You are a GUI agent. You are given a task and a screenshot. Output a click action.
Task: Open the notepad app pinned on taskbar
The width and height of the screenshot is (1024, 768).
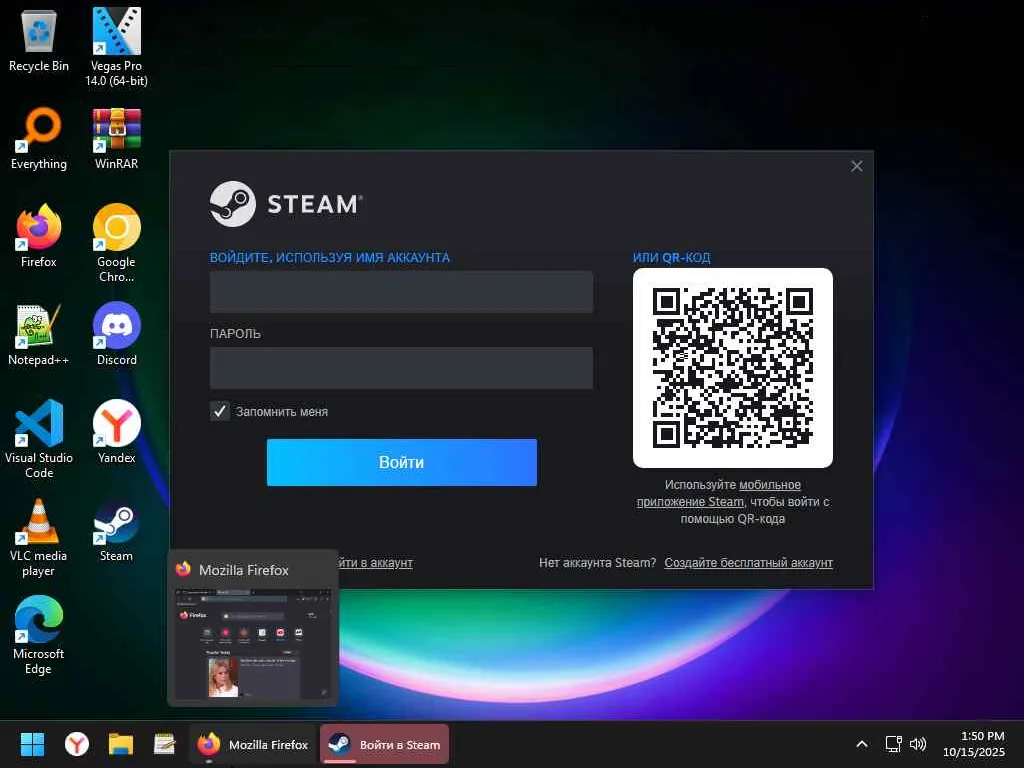pos(165,744)
